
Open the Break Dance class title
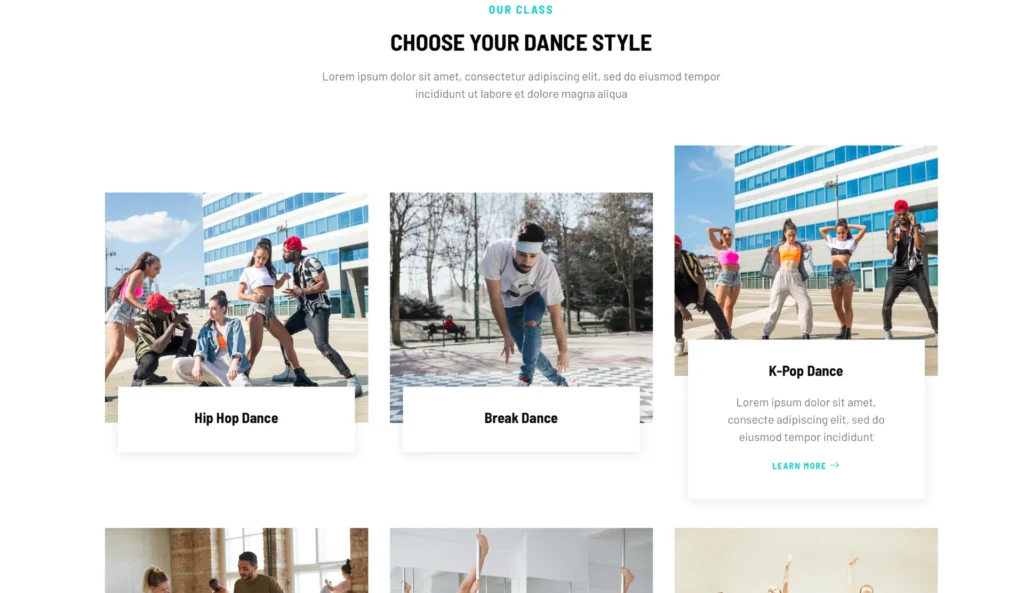[520, 418]
